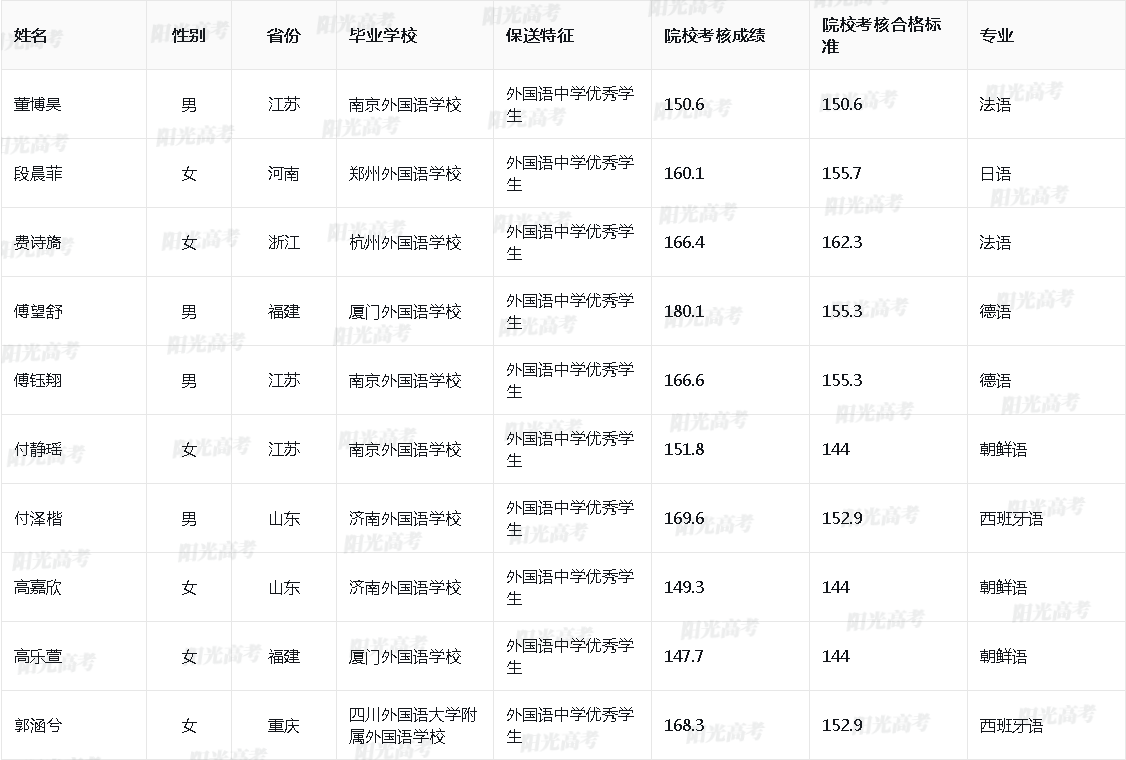Viewport: 1126px width, 760px height.
Task: Click score 180.1
Action: click(684, 311)
